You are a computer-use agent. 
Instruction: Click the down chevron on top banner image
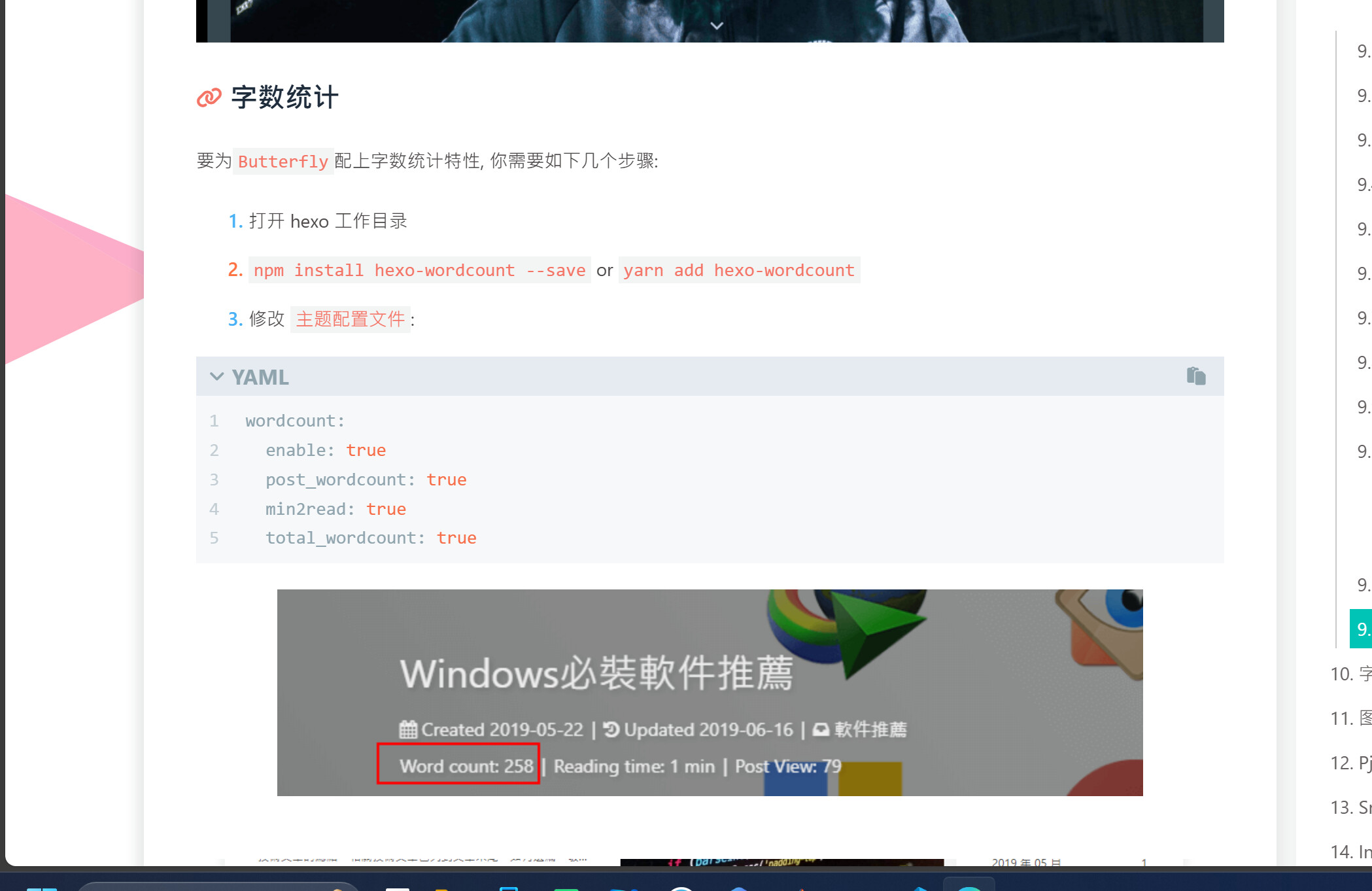coord(717,26)
